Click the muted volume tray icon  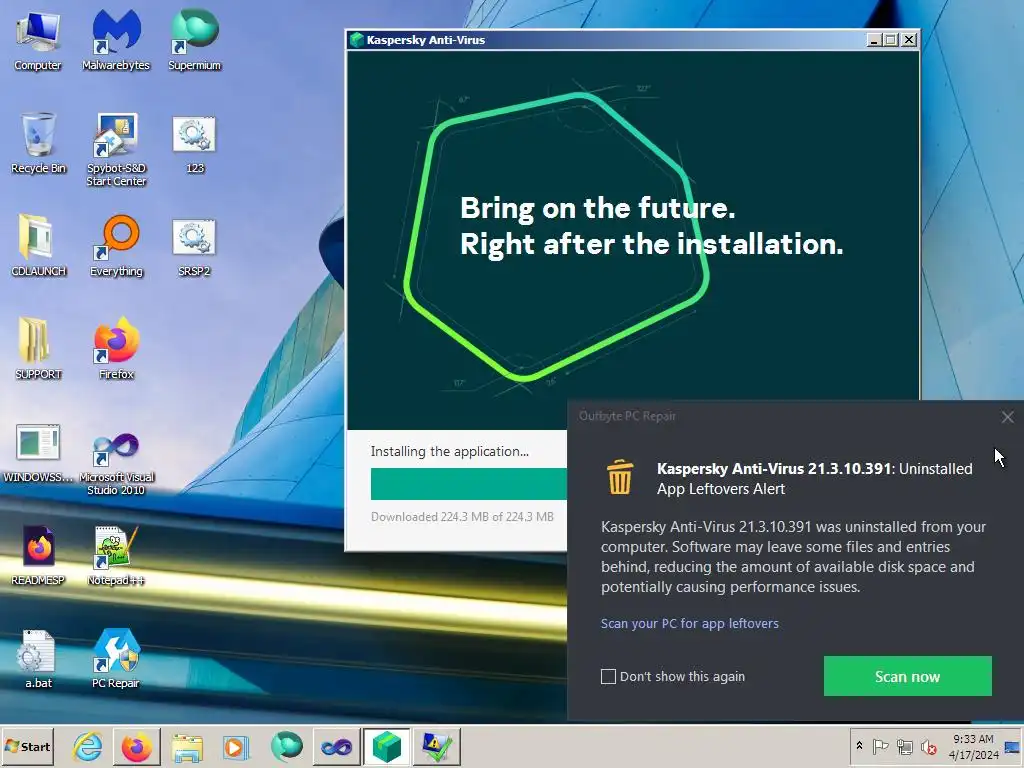(929, 746)
